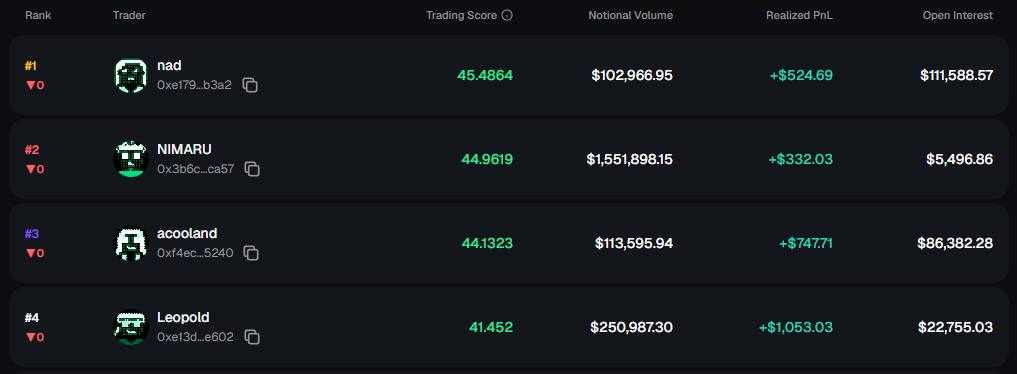This screenshot has width=1017, height=374.
Task: Sort by Realized PnL column header
Action: pyautogui.click(x=799, y=15)
